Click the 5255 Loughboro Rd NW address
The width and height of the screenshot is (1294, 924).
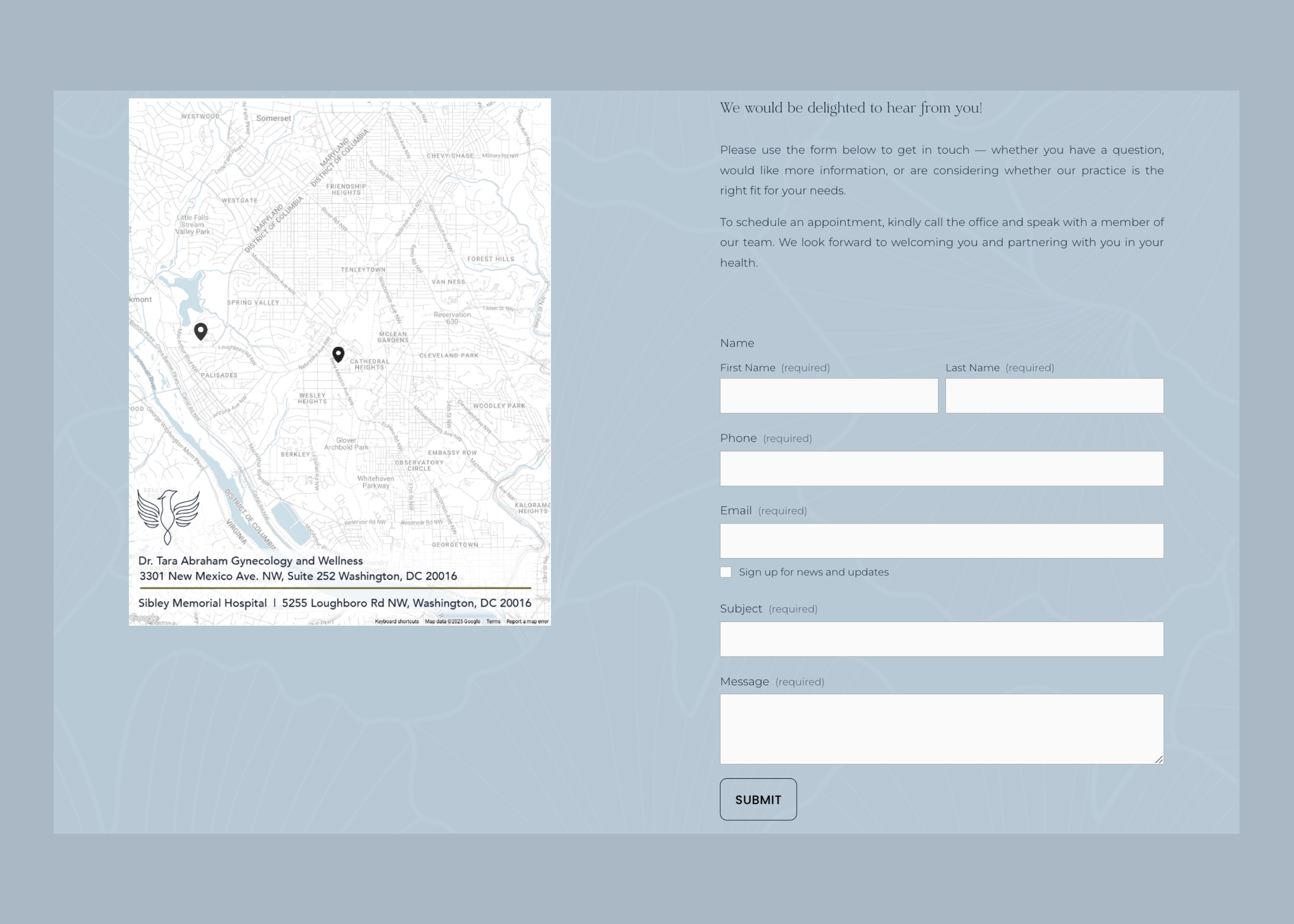(x=407, y=603)
